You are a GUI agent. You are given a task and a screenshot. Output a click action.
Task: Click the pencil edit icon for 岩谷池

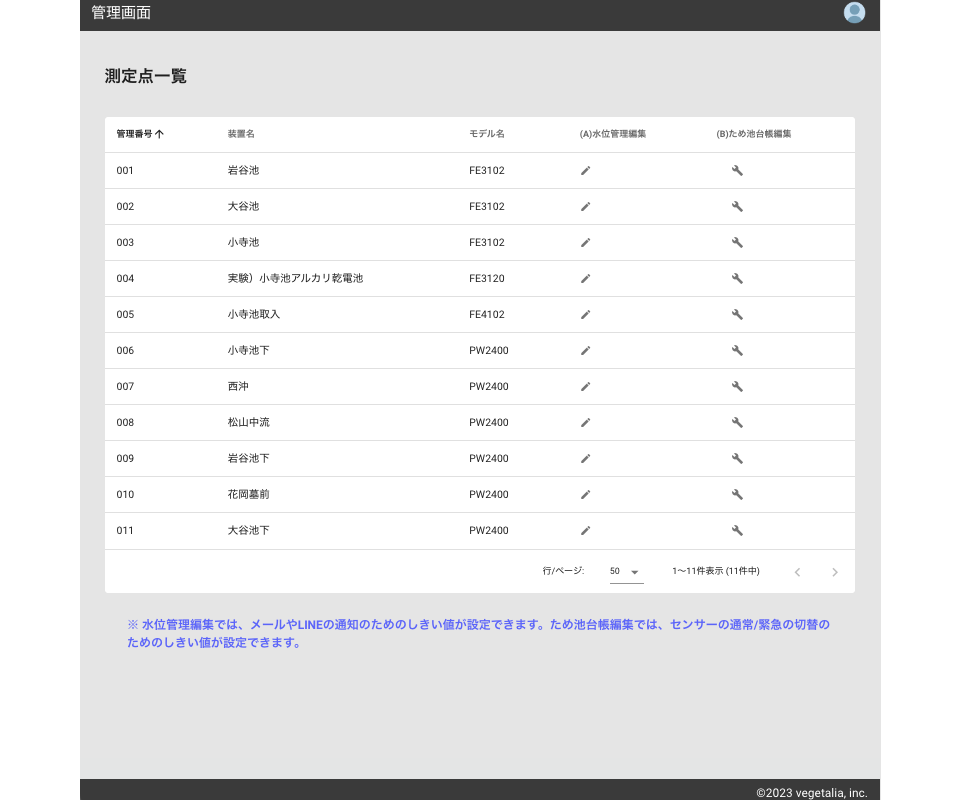pos(586,171)
